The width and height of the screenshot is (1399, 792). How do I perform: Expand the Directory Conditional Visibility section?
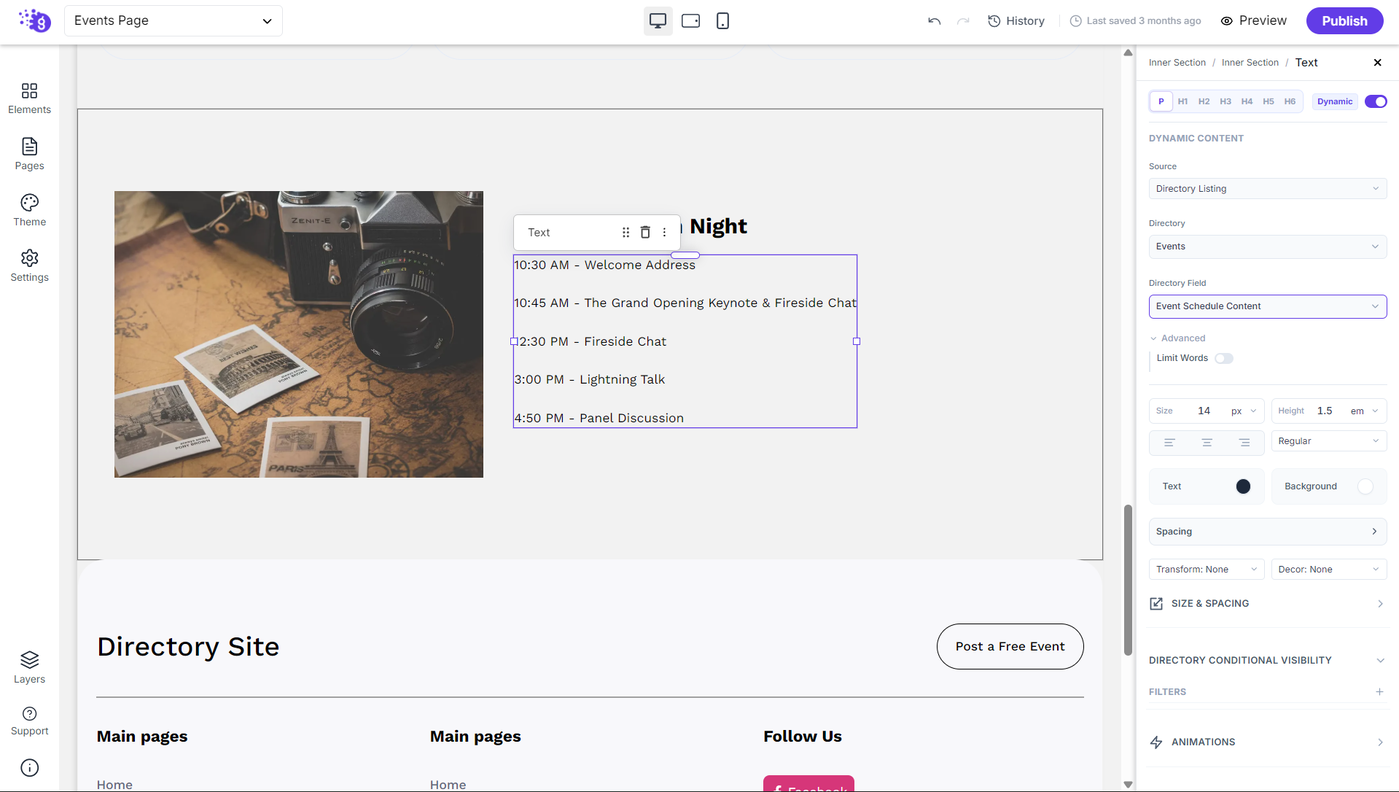(x=1267, y=660)
